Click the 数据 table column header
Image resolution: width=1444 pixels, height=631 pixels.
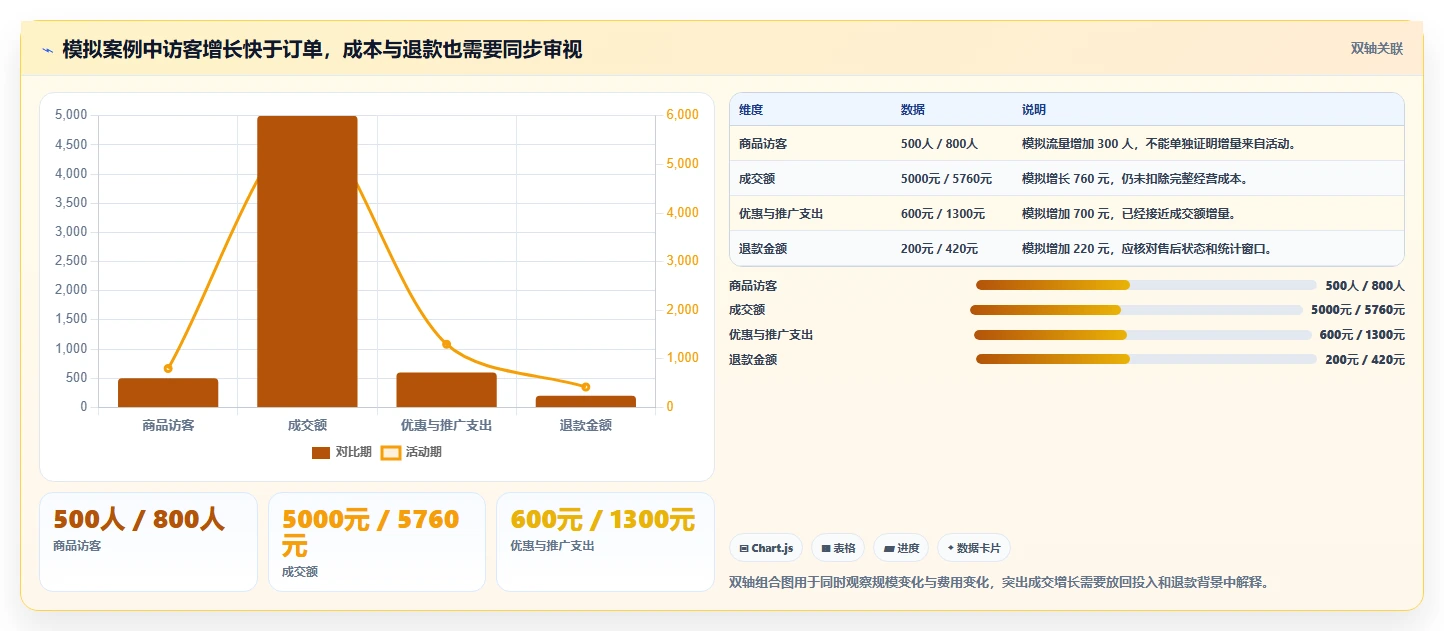[x=913, y=110]
